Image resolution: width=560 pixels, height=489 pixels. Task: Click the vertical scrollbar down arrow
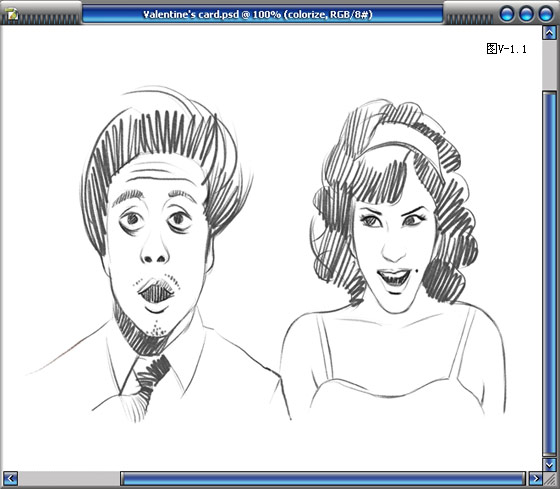(x=550, y=464)
